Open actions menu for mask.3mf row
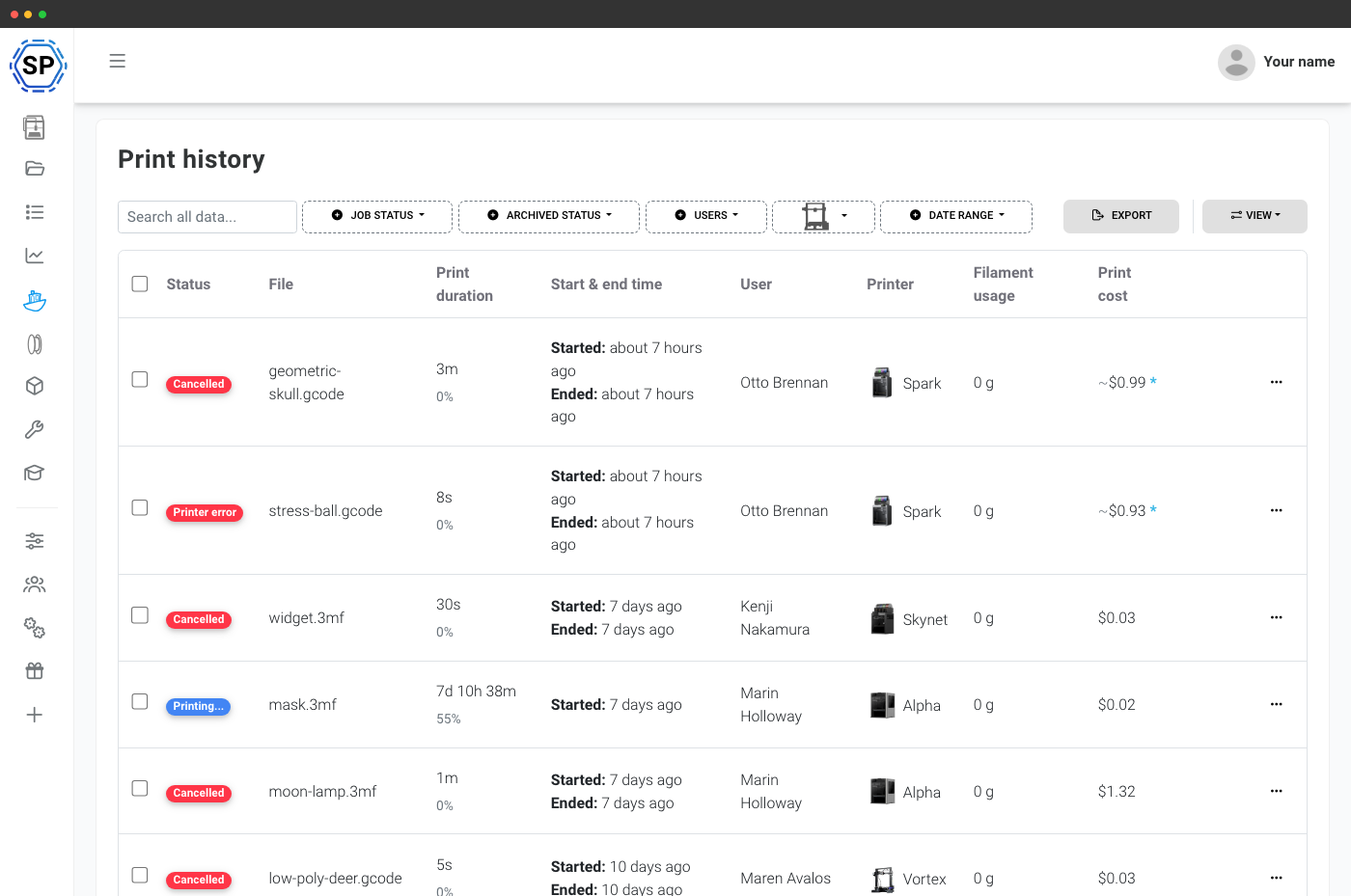The width and height of the screenshot is (1351, 896). [x=1277, y=704]
